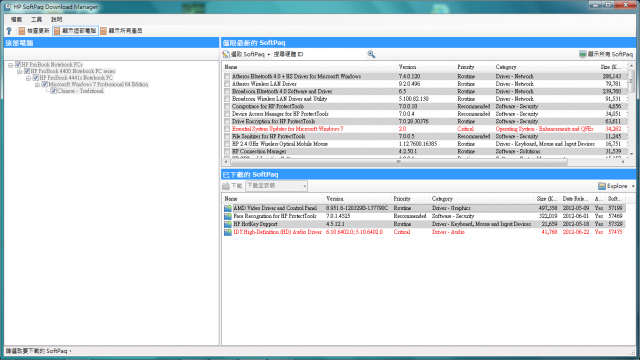The width and height of the screenshot is (640, 360).
Task: Collapse the Microsoft Windows 7 Professional 64 Edition node
Action: [38, 84]
